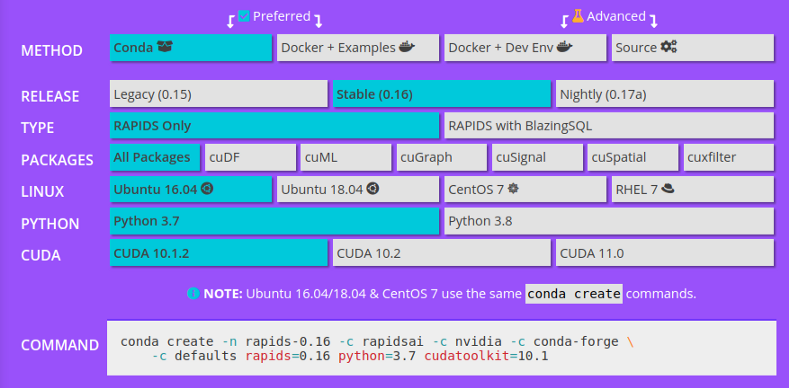Click Ubuntu logo next to Ubuntu 18.04
Screen dimensions: 789x388
click(372, 189)
